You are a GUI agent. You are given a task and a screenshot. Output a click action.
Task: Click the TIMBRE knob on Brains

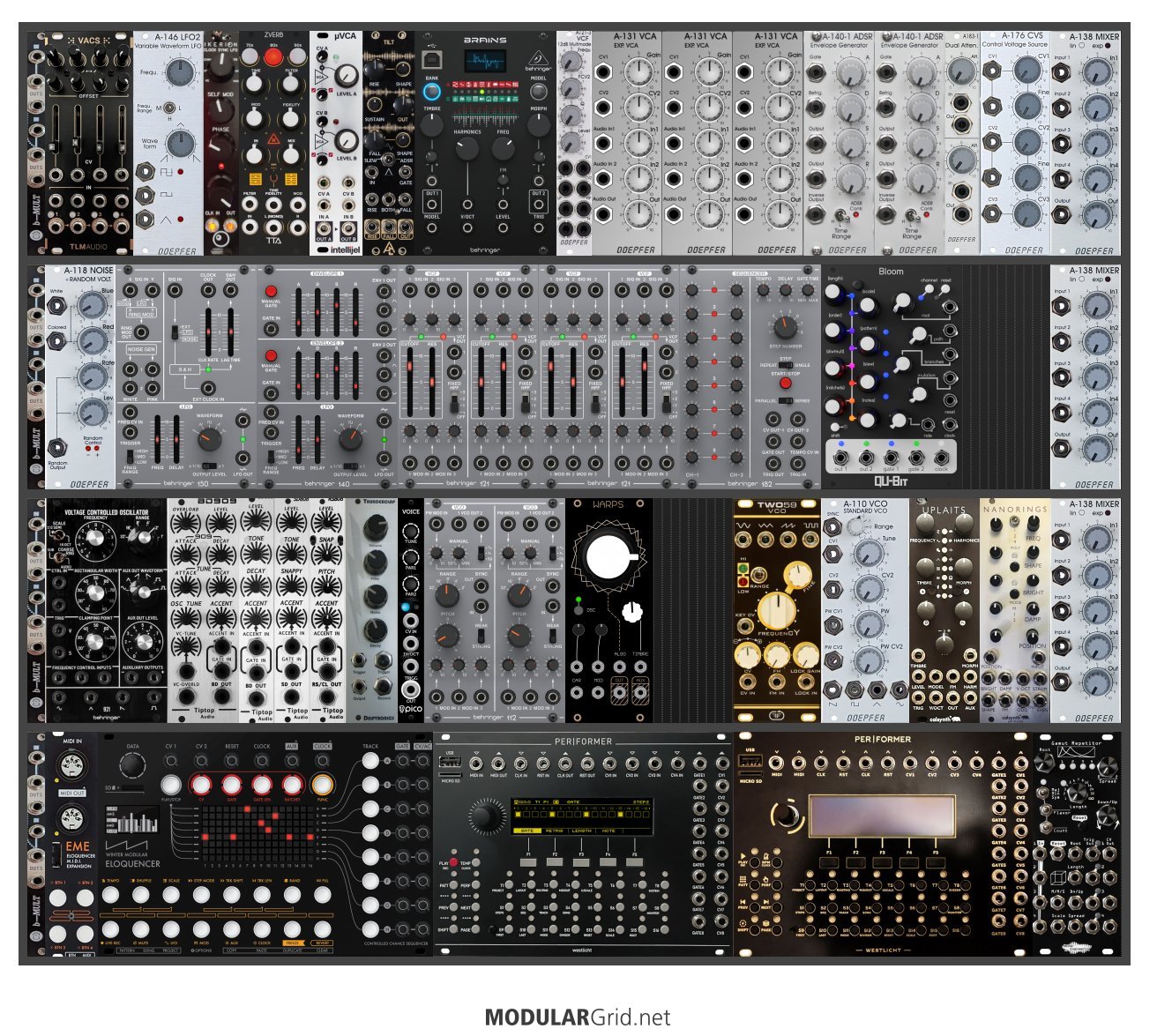[431, 124]
